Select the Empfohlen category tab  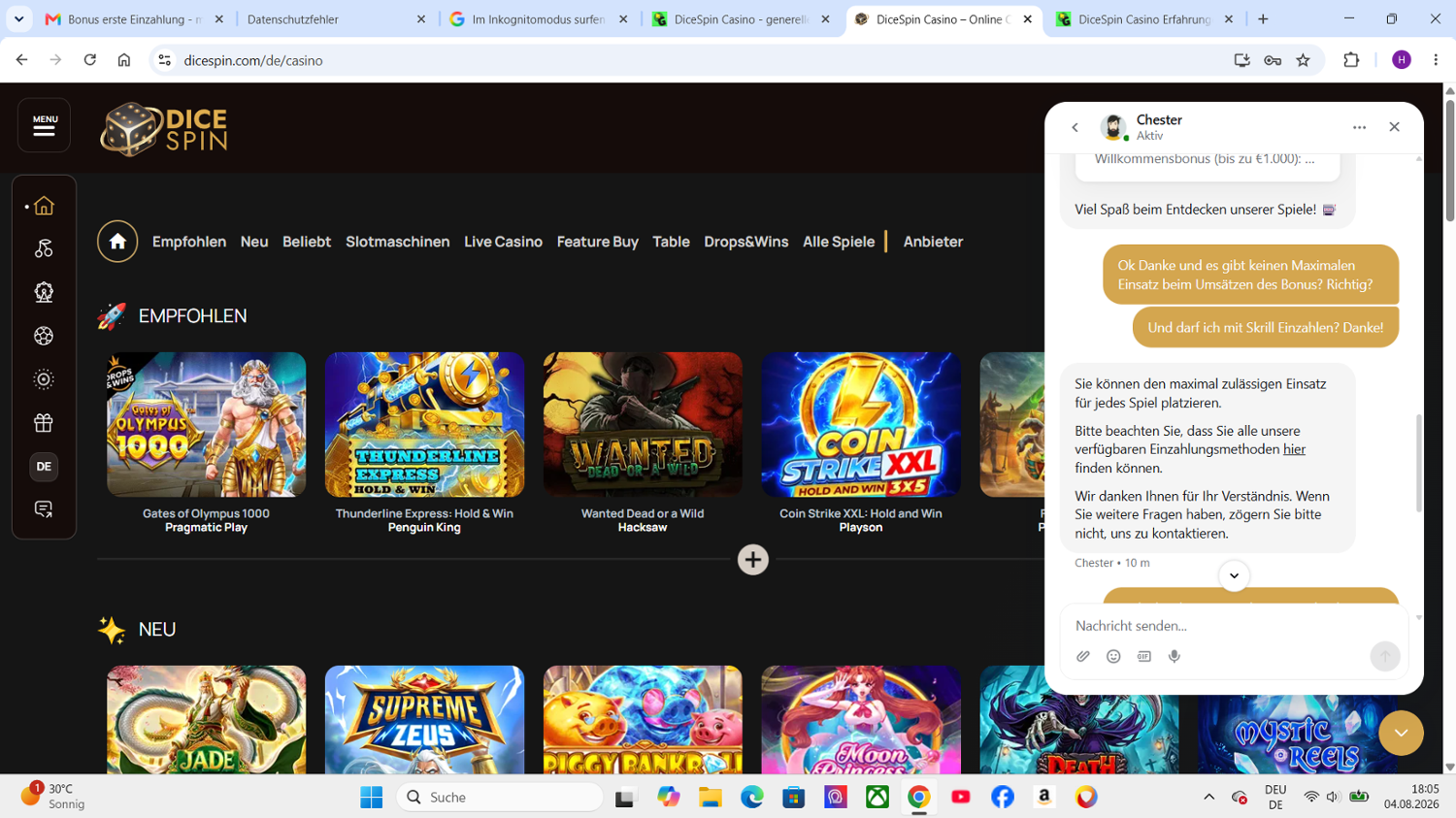click(189, 242)
